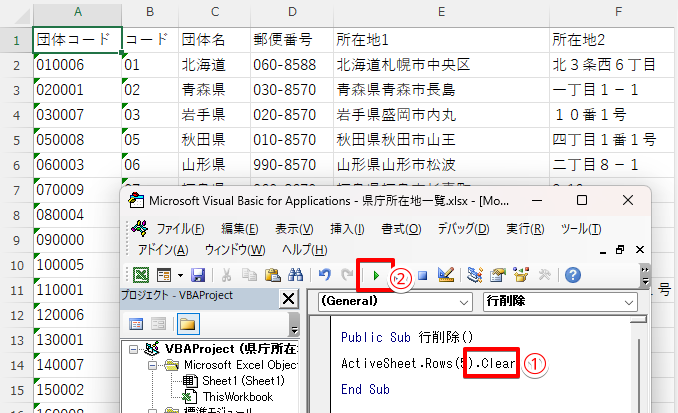
Task: Open Project Explorer toolbar icon
Action: pos(475,275)
